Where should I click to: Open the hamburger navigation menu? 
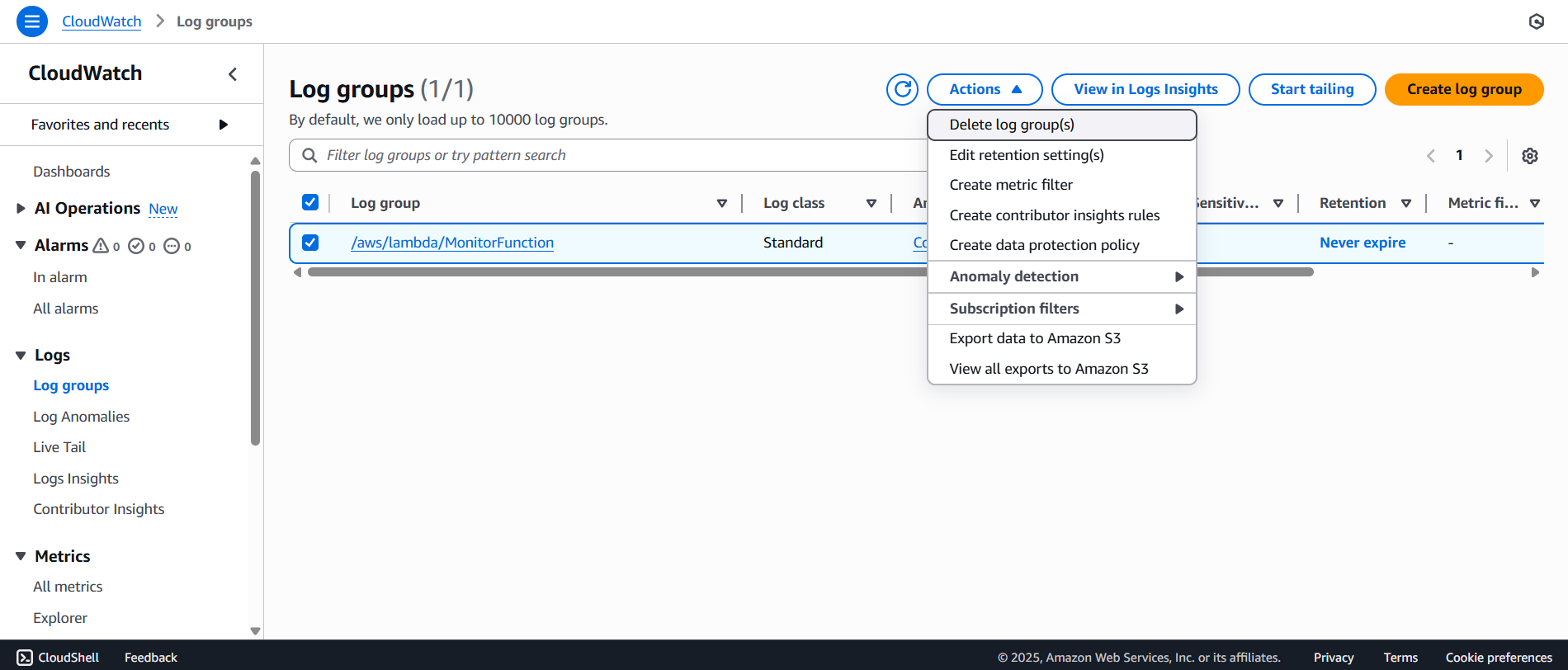[31, 21]
